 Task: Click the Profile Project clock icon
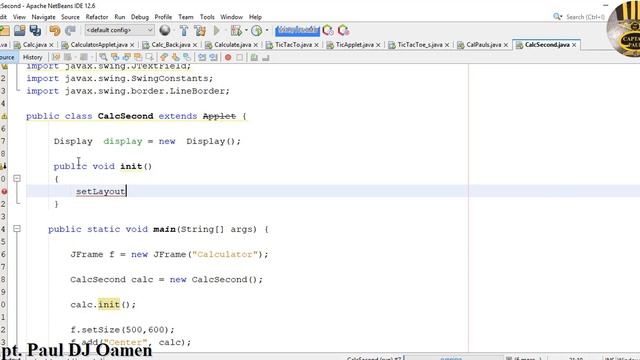pos(257,30)
